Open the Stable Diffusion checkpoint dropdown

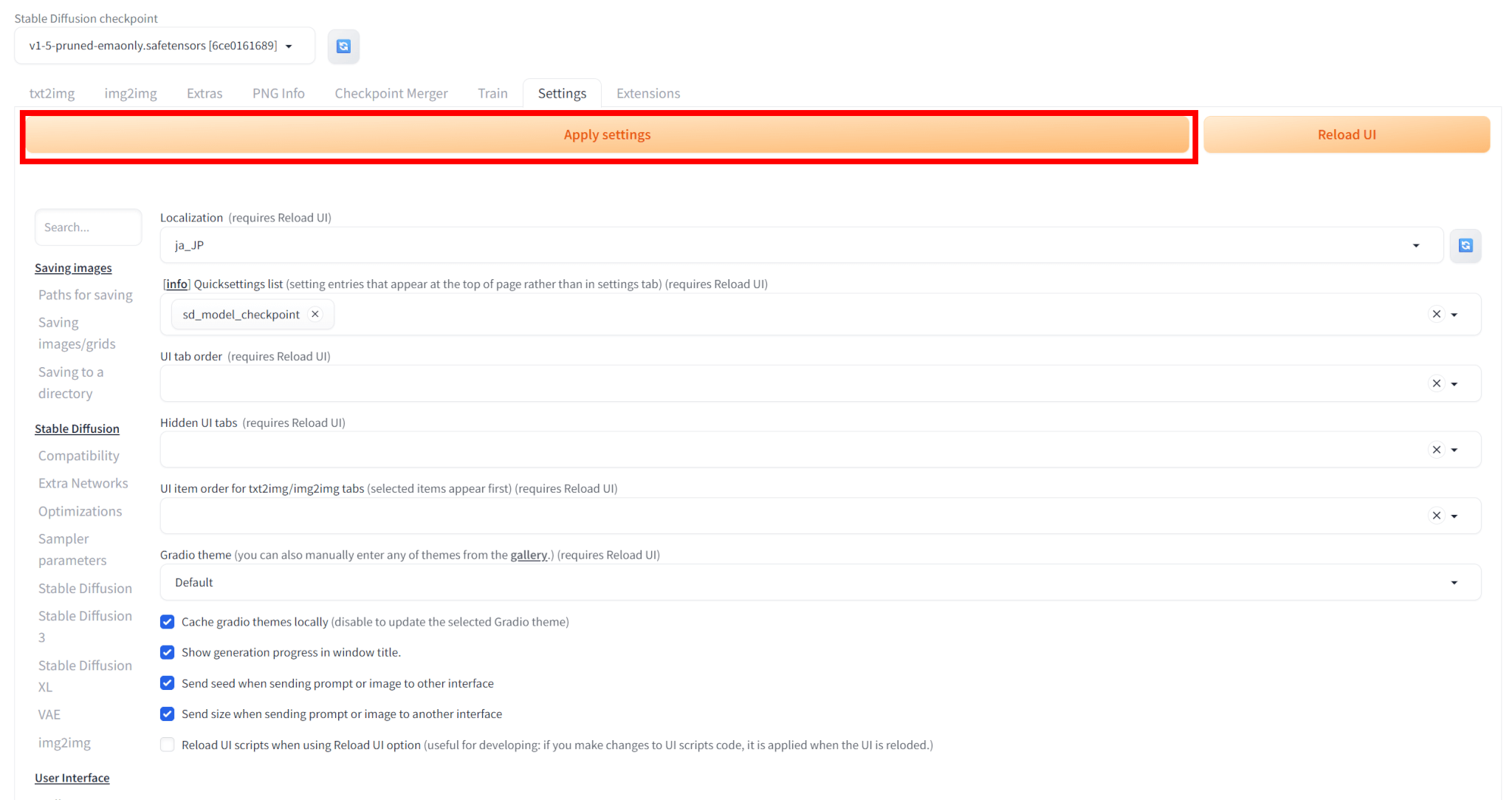pyautogui.click(x=165, y=46)
